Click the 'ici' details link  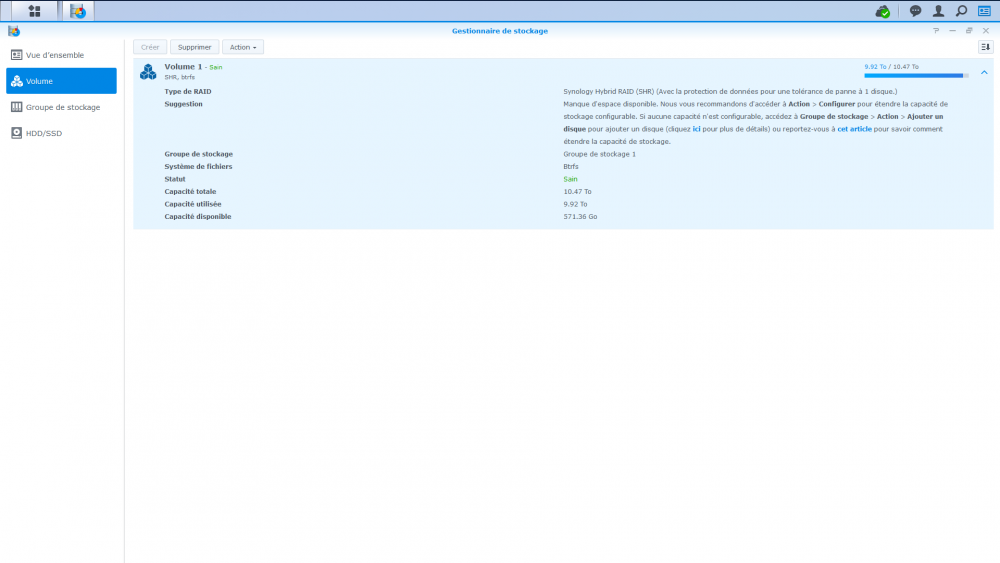[x=696, y=129]
